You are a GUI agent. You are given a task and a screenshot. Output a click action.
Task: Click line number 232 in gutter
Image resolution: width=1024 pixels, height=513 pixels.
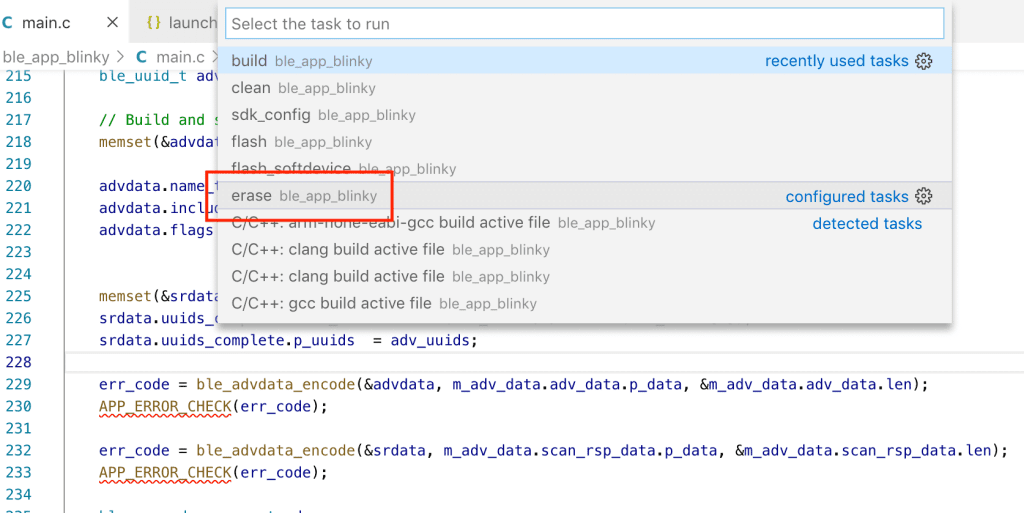coord(18,450)
